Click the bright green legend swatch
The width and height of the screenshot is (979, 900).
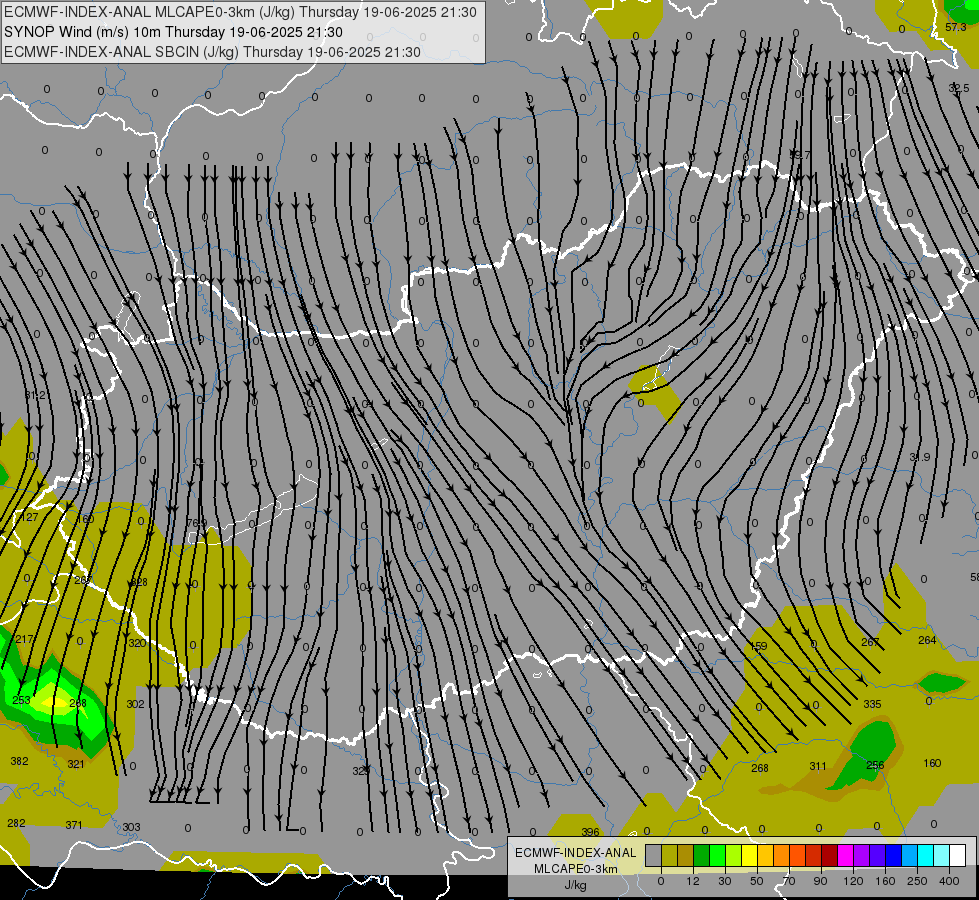[x=717, y=855]
